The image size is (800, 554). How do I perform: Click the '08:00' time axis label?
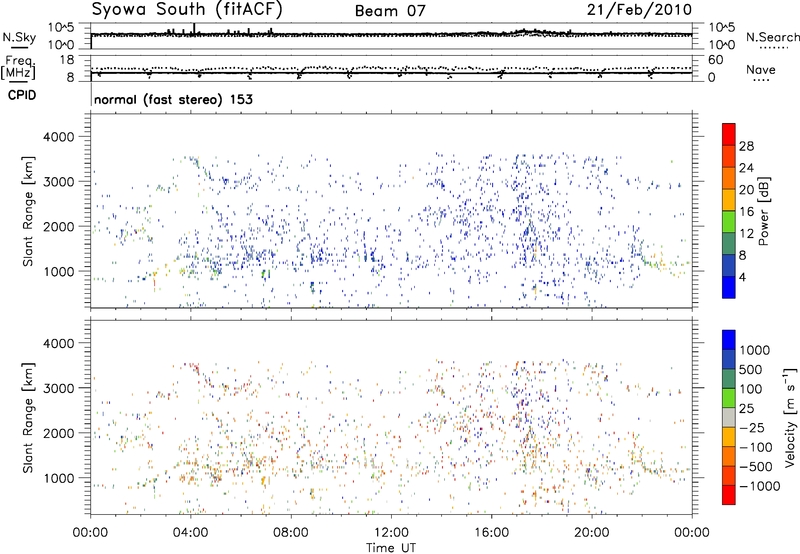[291, 533]
